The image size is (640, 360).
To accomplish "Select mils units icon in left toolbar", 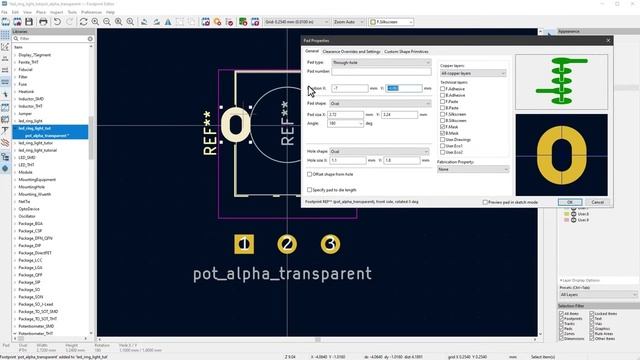I will pyautogui.click(x=5, y=70).
